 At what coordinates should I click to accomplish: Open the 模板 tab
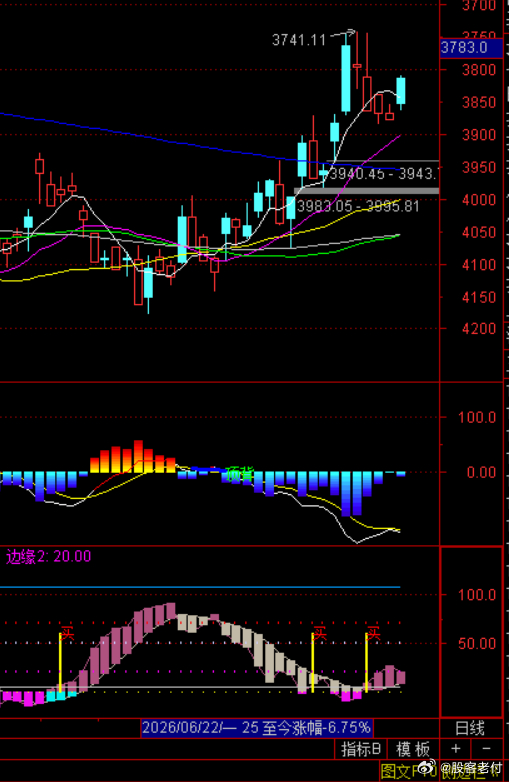tap(413, 749)
